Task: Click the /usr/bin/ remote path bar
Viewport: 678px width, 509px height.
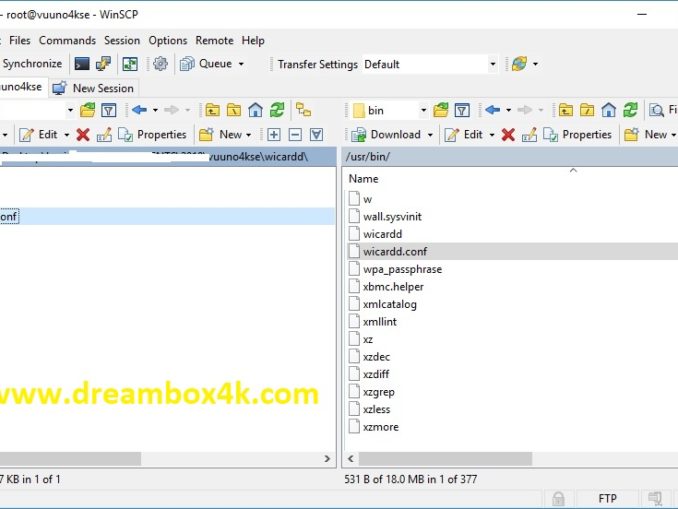Action: 510,157
